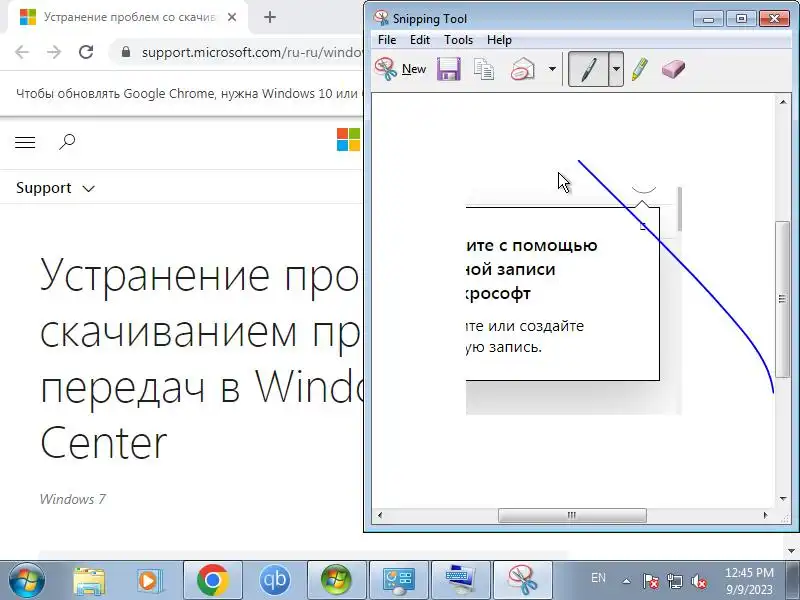Close the Chrome tab about download problems
Screen dimensions: 800x600
click(x=232, y=17)
